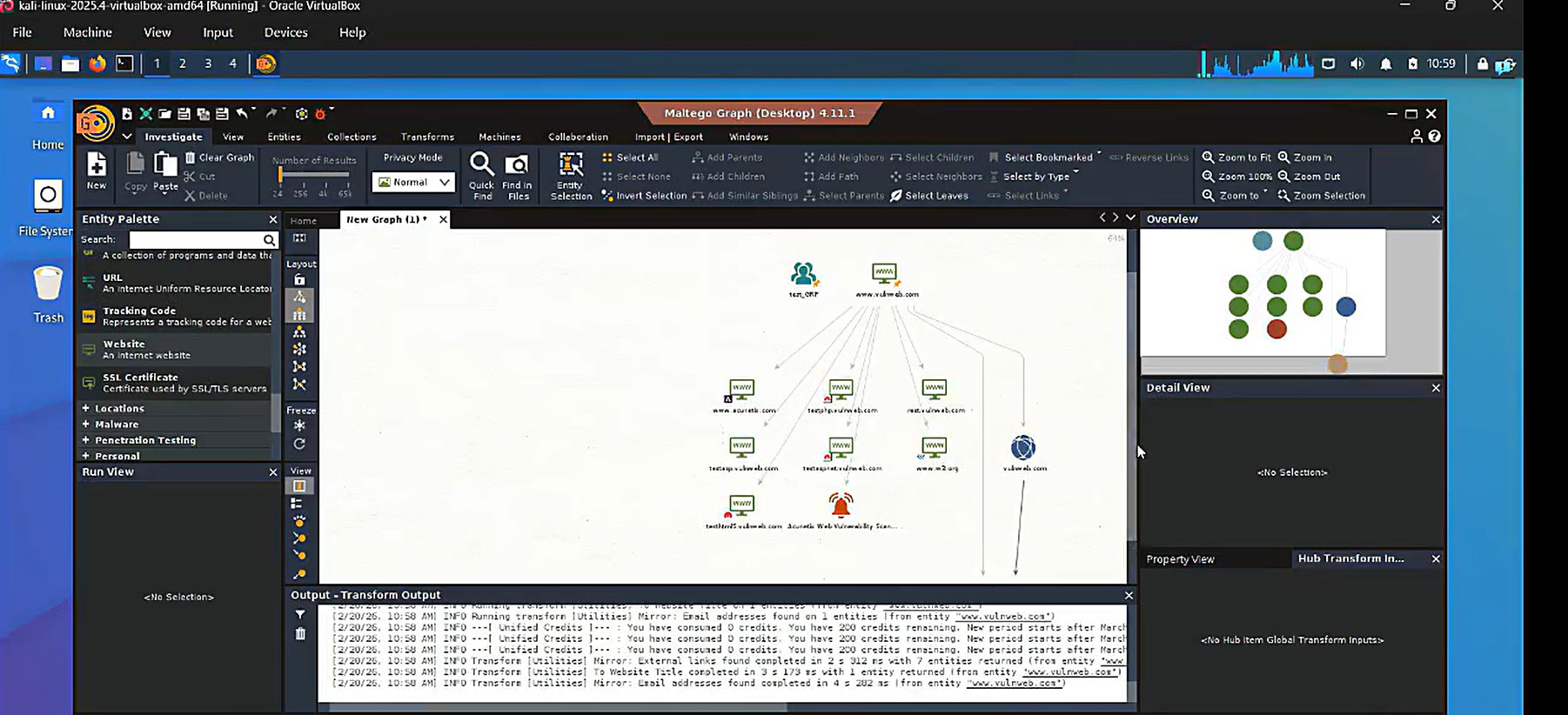Image resolution: width=1568 pixels, height=715 pixels.
Task: Toggle the ball size by links view icon
Action: (299, 521)
